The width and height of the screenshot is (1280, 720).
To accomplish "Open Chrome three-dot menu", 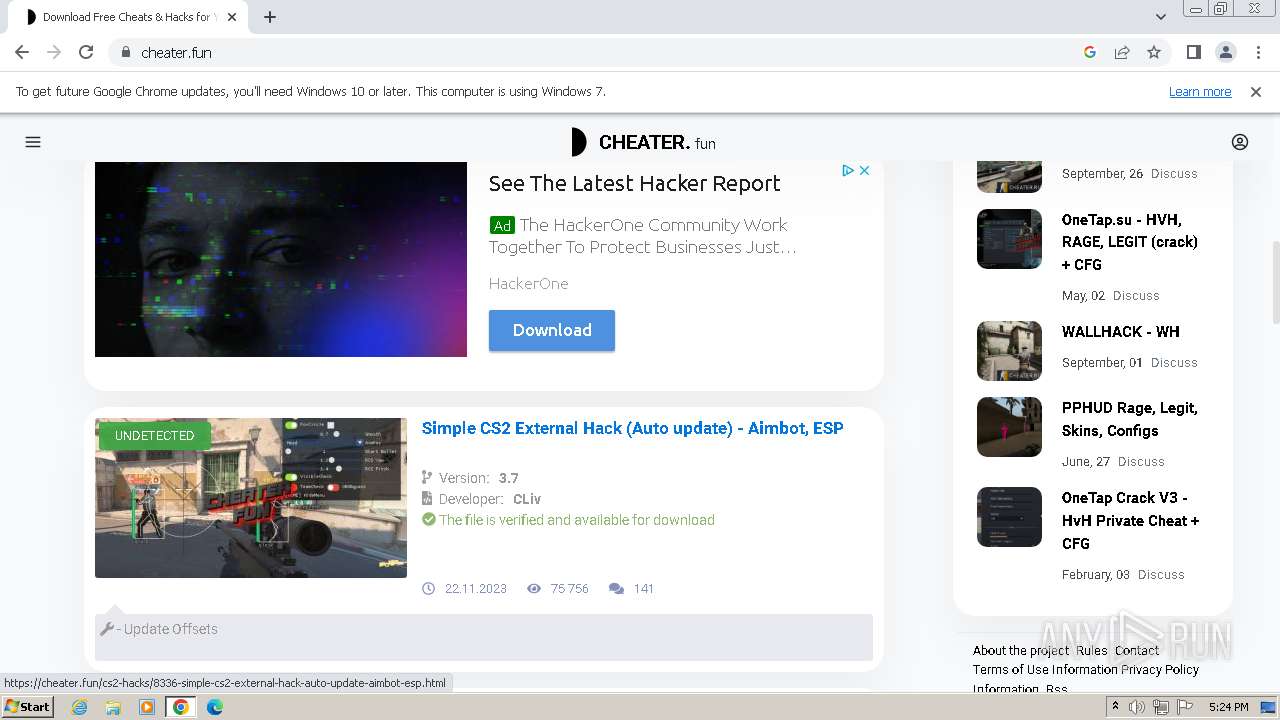I will [x=1256, y=52].
